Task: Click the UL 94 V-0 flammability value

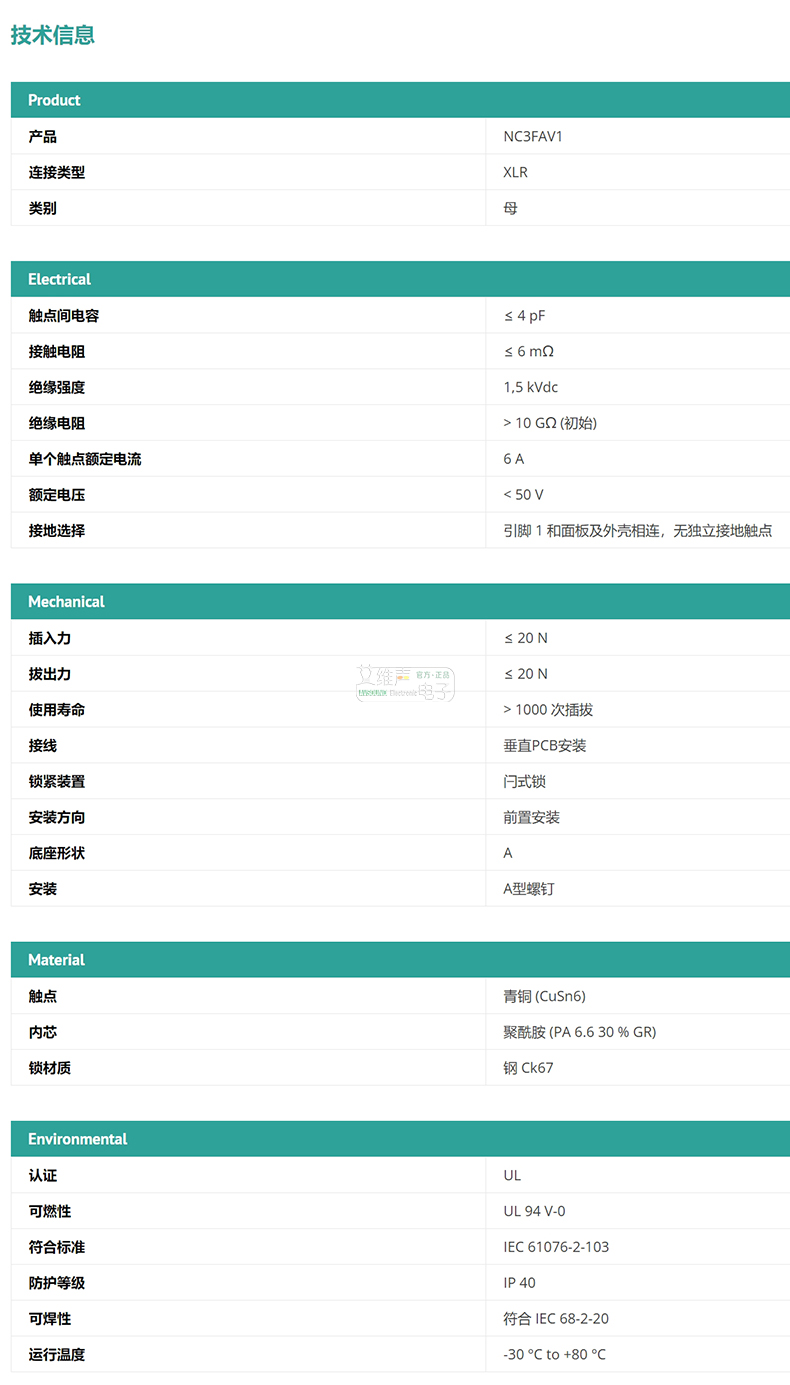Action: 534,1211
